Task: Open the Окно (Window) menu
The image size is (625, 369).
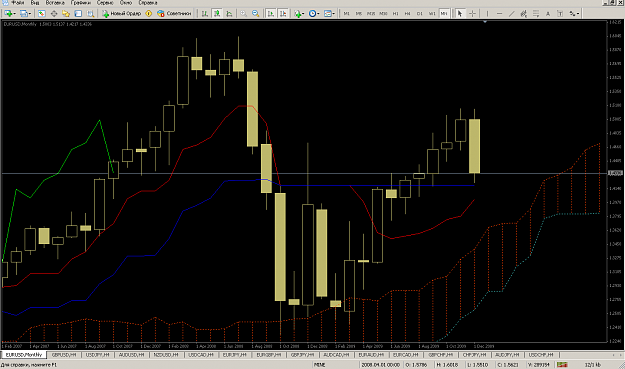Action: tap(126, 3)
